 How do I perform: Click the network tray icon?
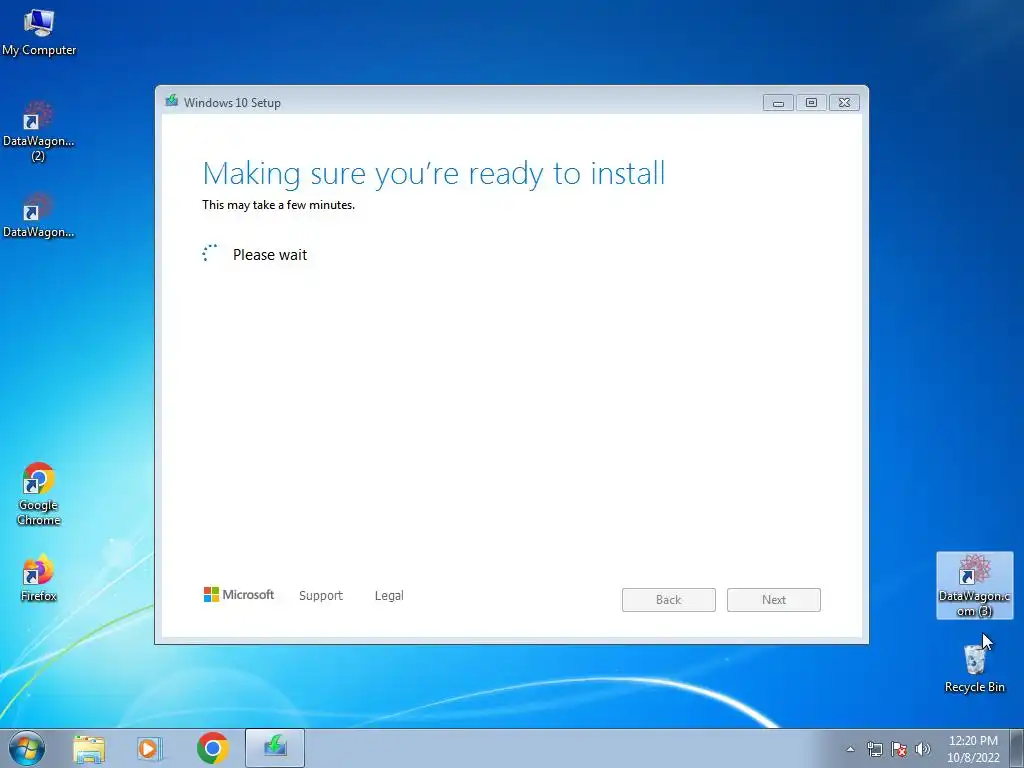(x=874, y=749)
